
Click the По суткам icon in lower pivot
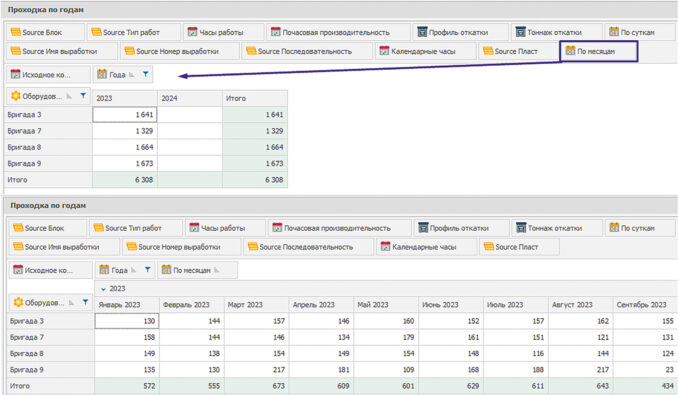tap(614, 227)
